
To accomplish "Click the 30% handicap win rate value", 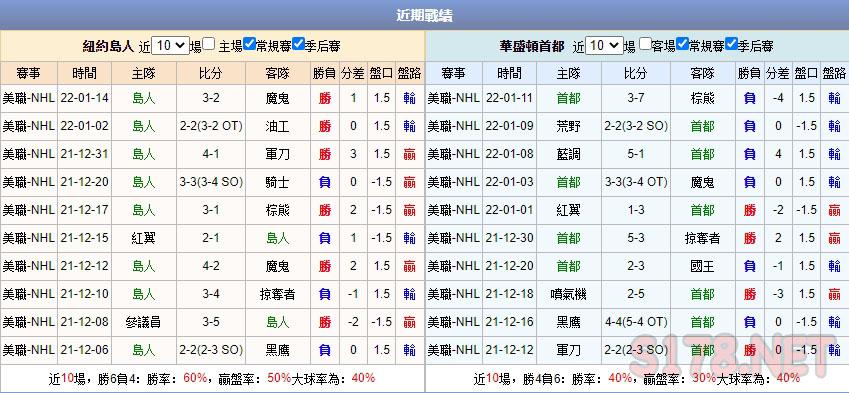I will pos(704,378).
